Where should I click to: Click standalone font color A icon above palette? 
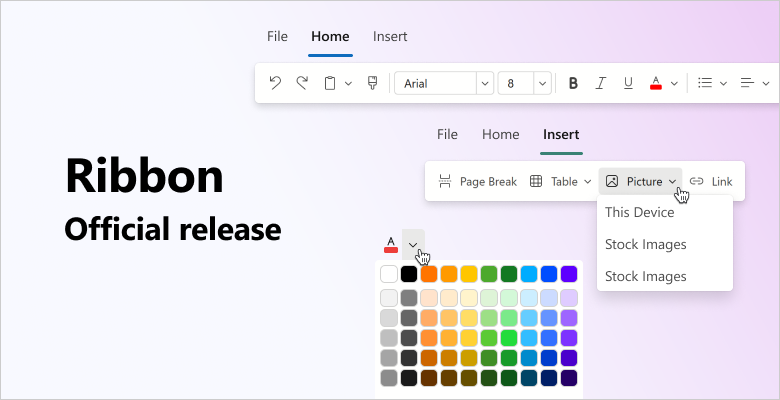(x=391, y=244)
